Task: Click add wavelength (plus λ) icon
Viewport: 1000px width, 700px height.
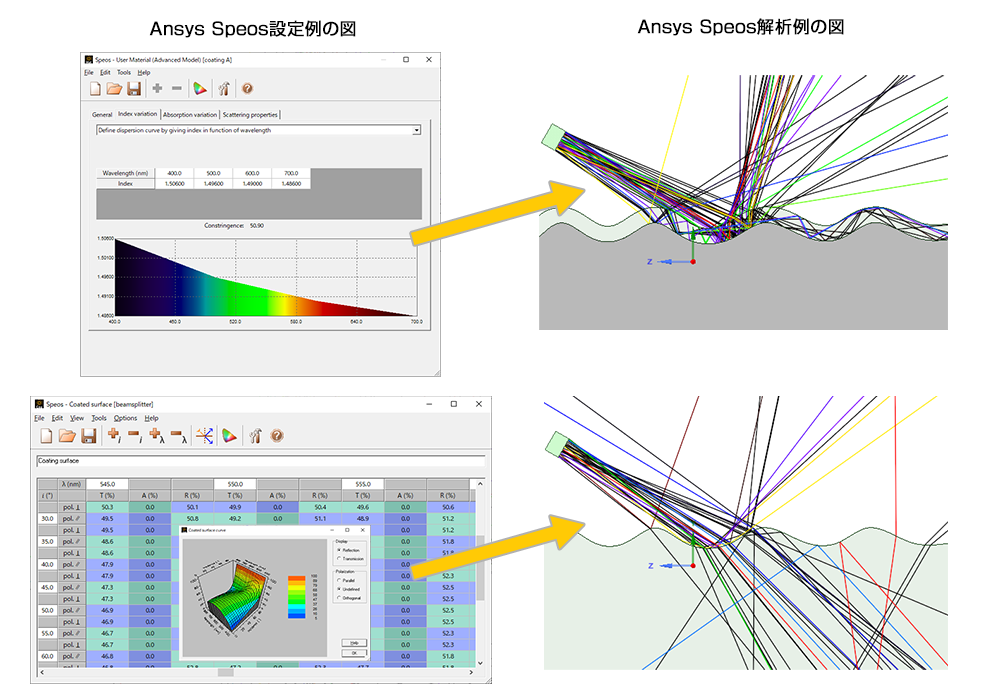Action: (157, 436)
